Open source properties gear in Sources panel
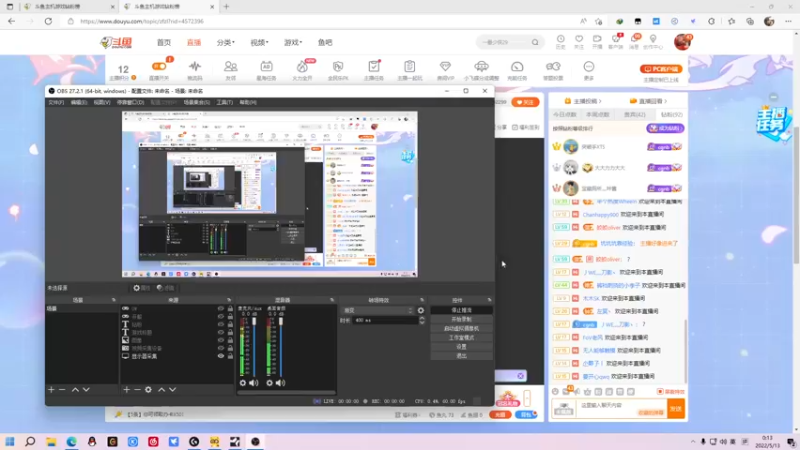Image resolution: width=800 pixels, height=450 pixels. (148, 390)
